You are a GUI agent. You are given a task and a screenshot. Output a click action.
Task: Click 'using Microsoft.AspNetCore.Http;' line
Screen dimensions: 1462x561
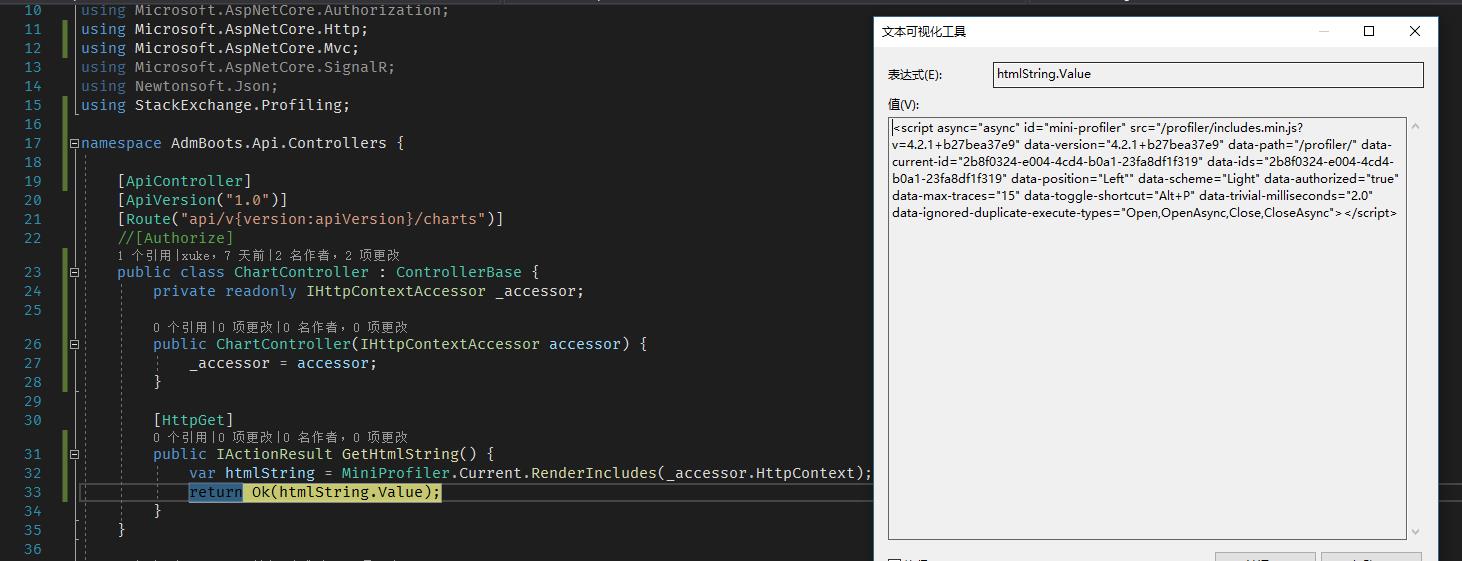[225, 29]
